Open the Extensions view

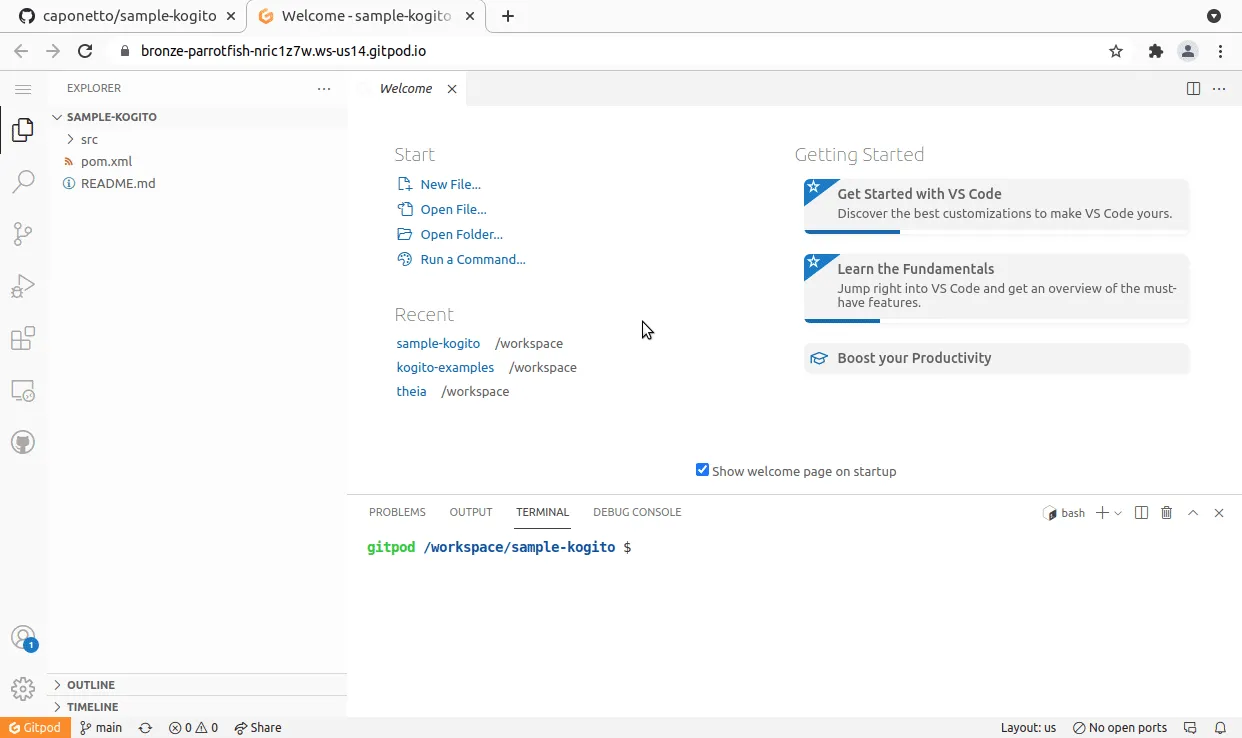[23, 338]
